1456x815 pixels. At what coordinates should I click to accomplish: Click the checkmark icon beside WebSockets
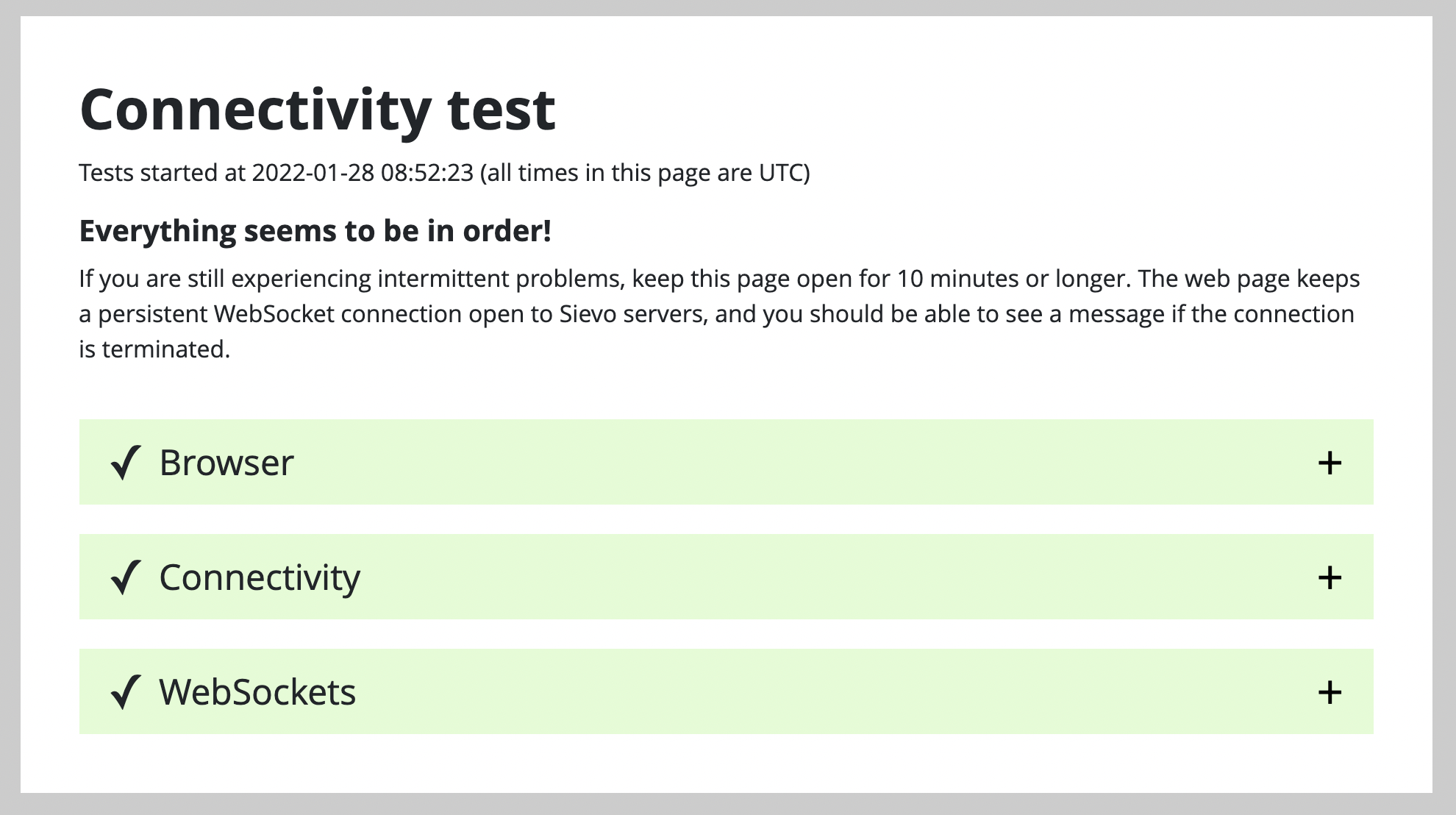coord(126,692)
